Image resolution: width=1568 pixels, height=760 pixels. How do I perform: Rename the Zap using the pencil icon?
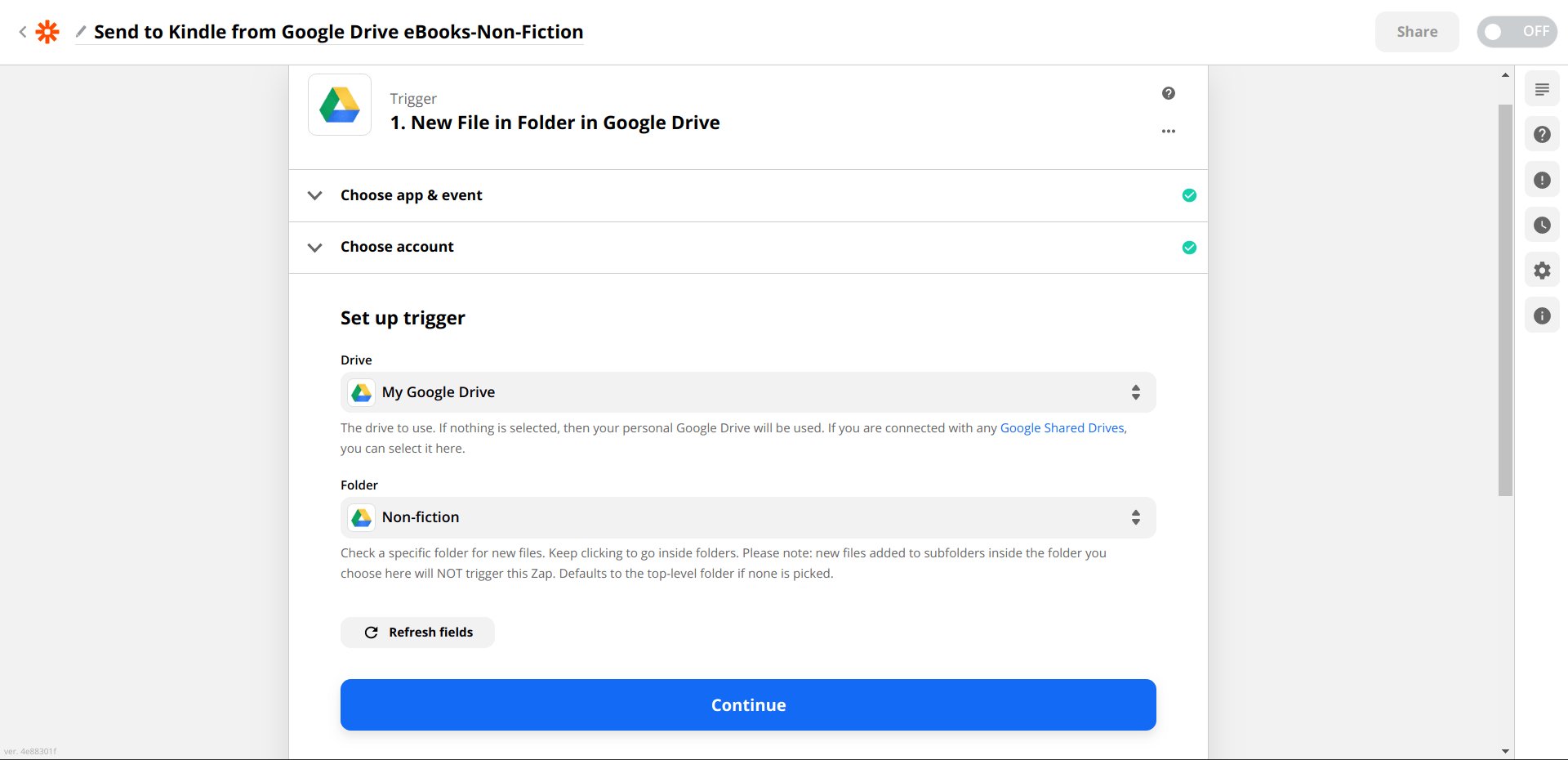(80, 32)
